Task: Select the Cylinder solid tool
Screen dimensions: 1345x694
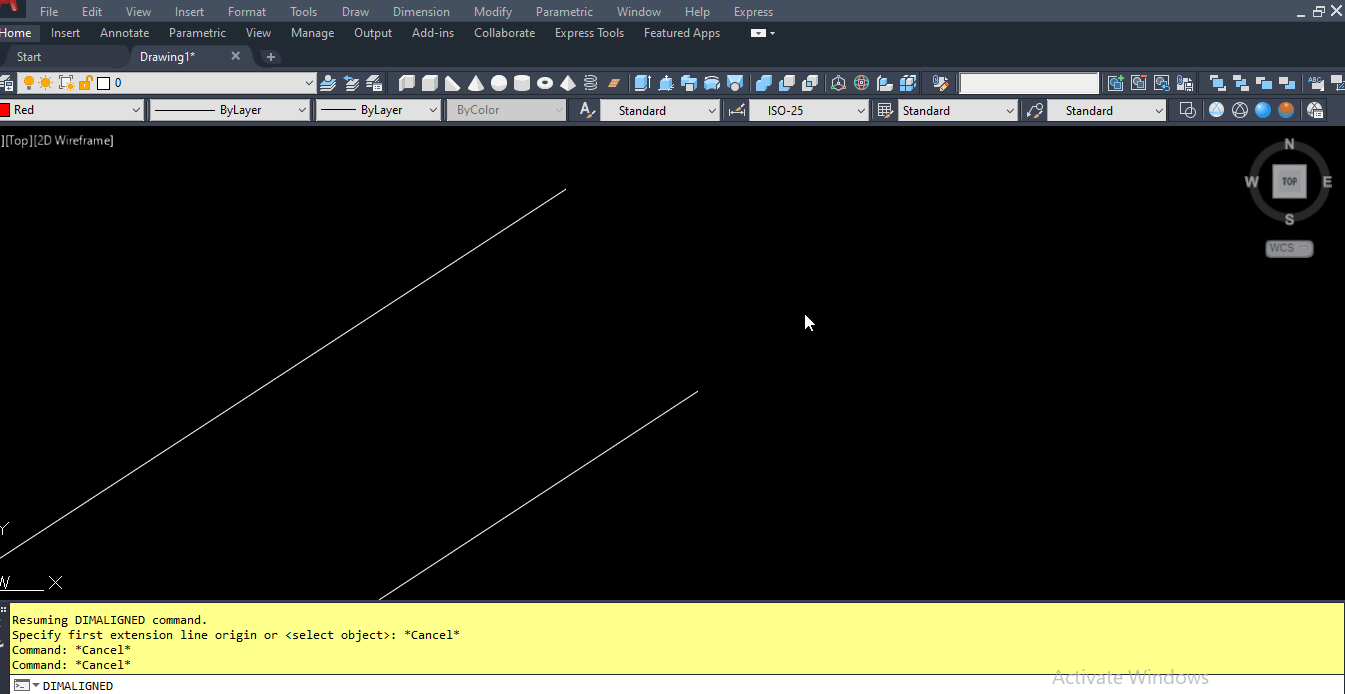Action: coord(521,83)
